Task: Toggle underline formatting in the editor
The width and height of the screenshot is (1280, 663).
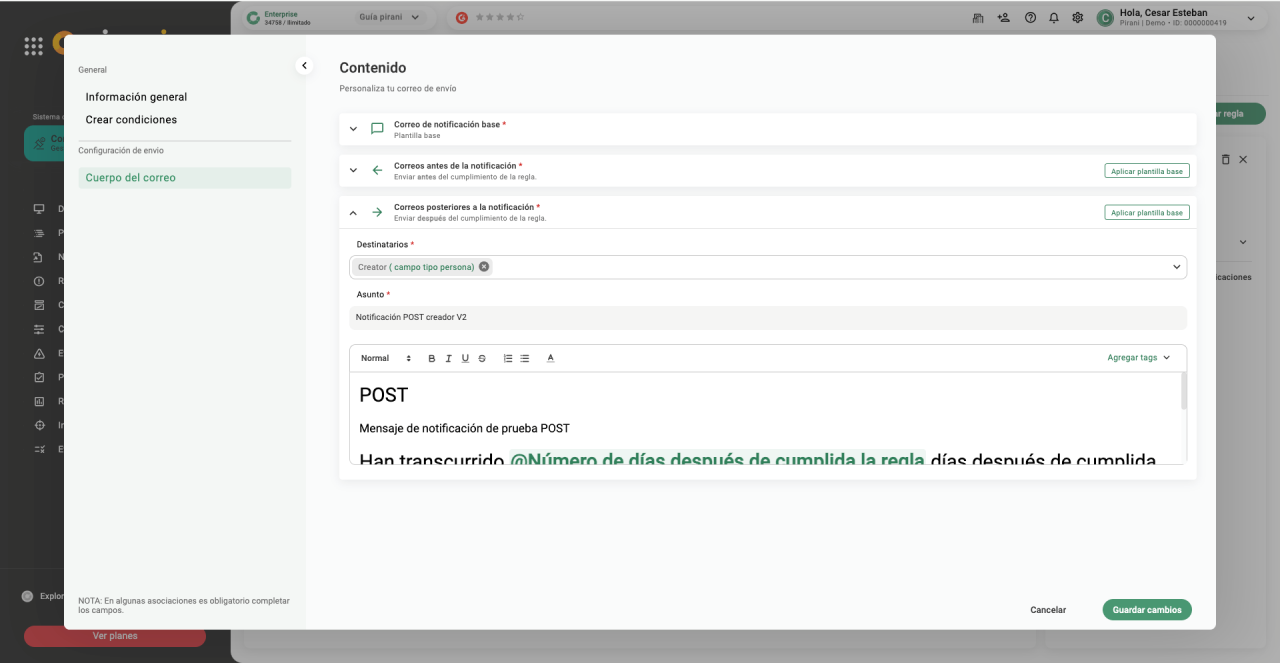Action: point(465,358)
